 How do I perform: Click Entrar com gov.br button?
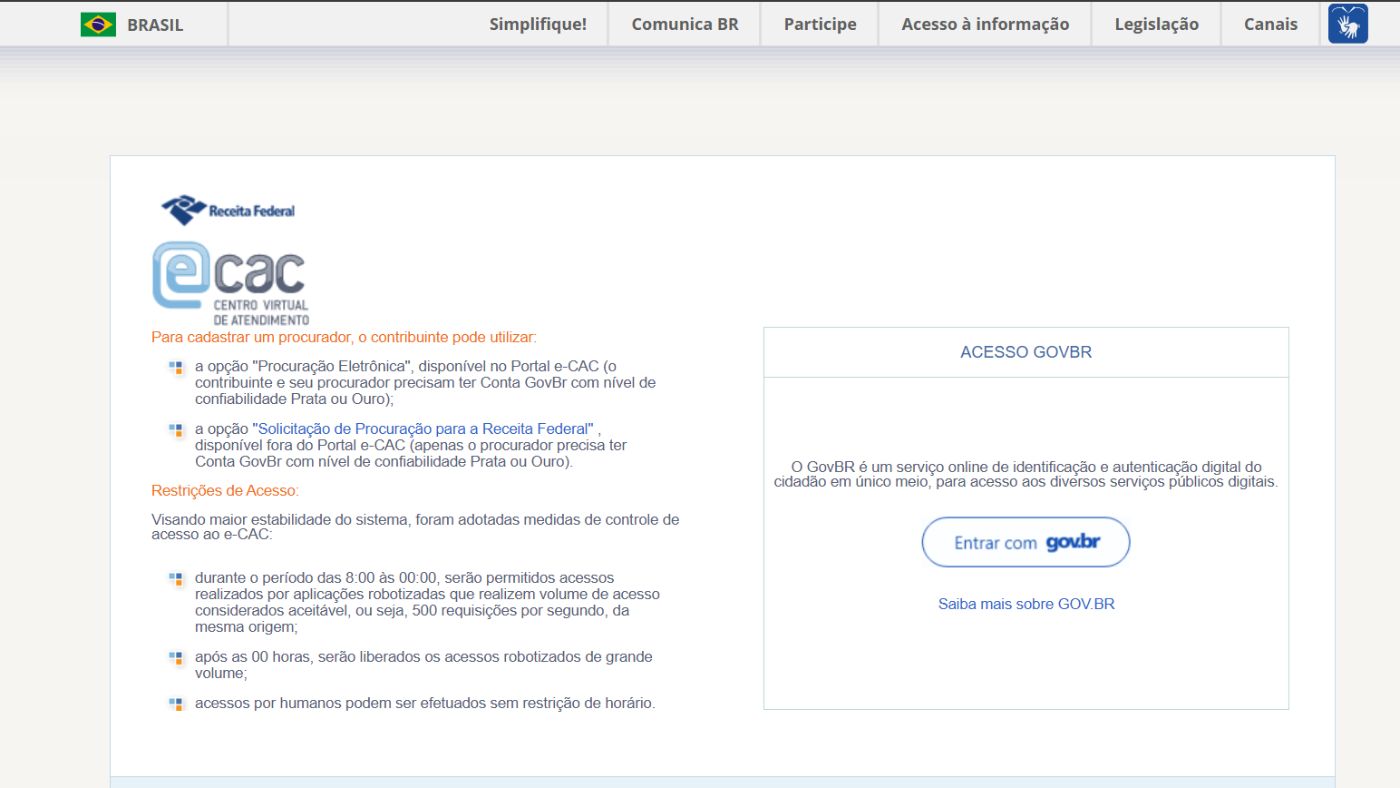[1026, 542]
